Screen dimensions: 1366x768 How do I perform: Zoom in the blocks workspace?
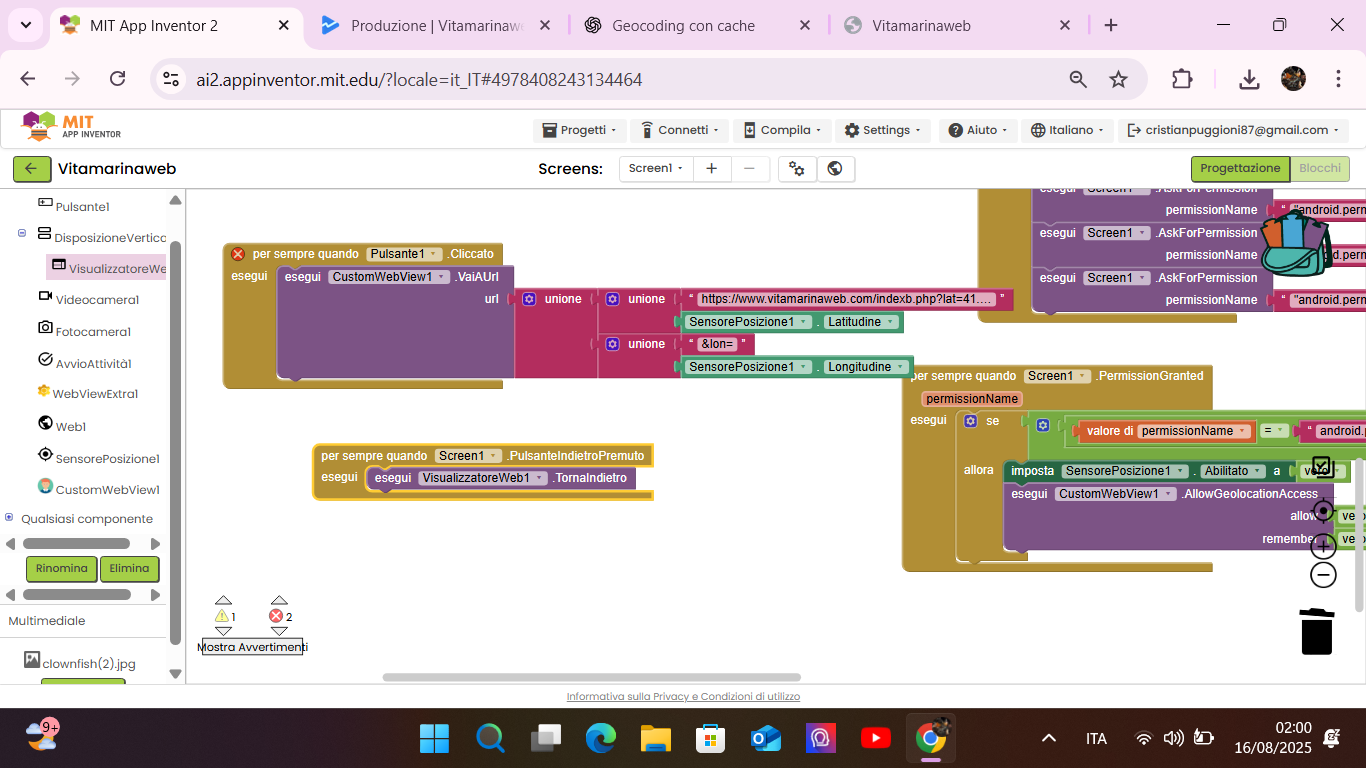point(1323,546)
